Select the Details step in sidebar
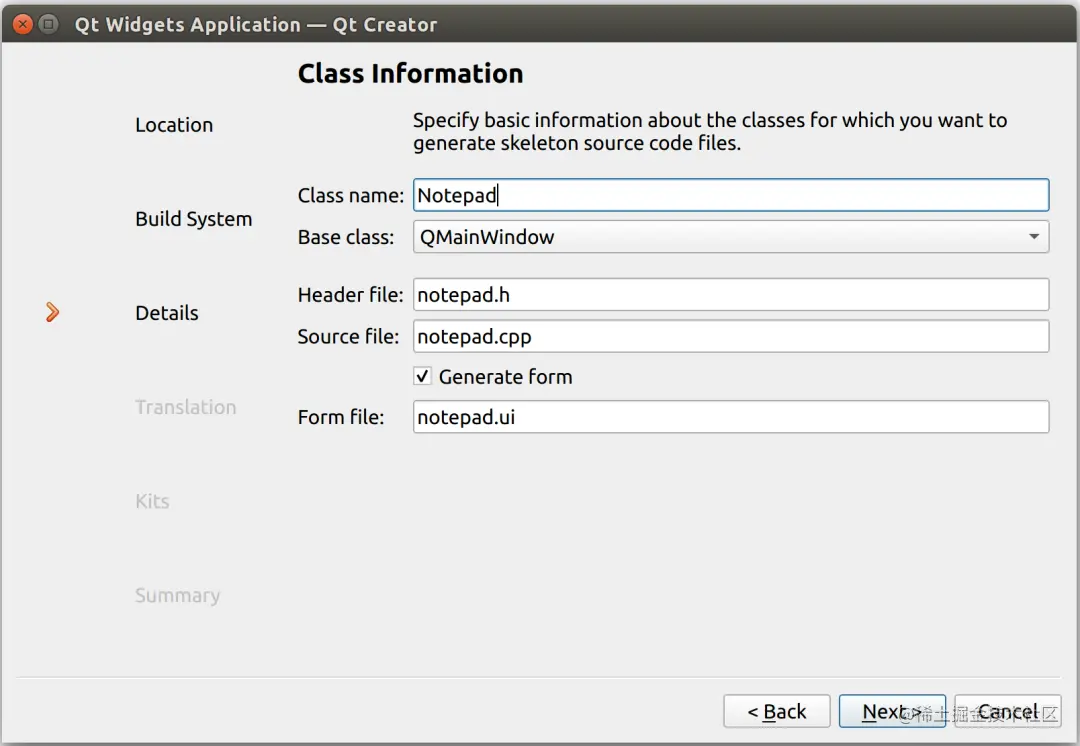This screenshot has height=746, width=1080. [x=167, y=313]
